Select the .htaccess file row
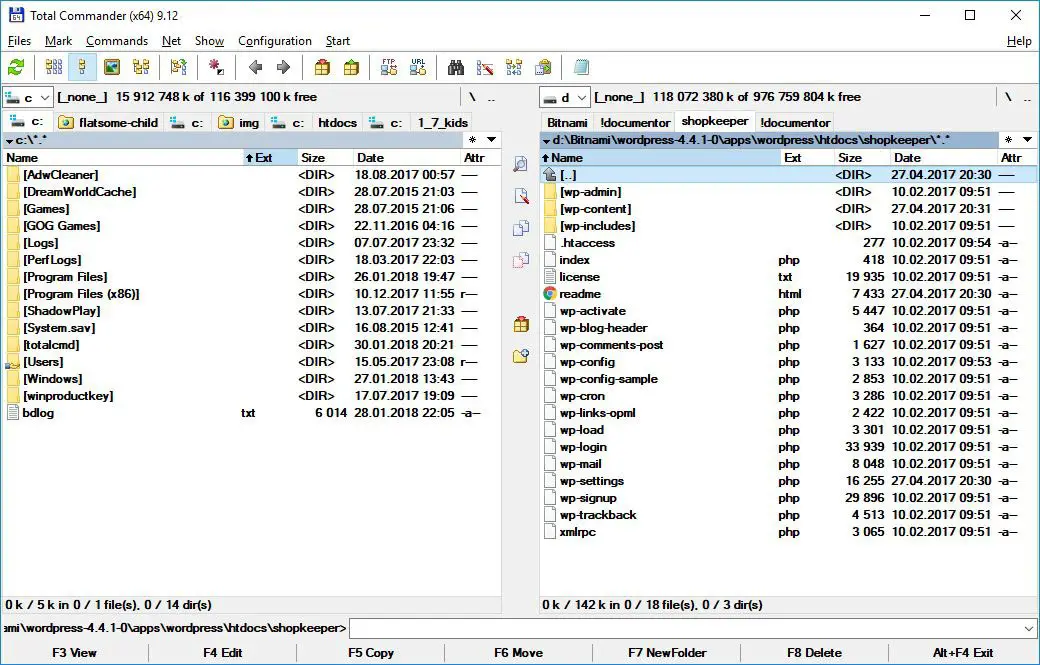Image resolution: width=1040 pixels, height=665 pixels. pyautogui.click(x=789, y=243)
